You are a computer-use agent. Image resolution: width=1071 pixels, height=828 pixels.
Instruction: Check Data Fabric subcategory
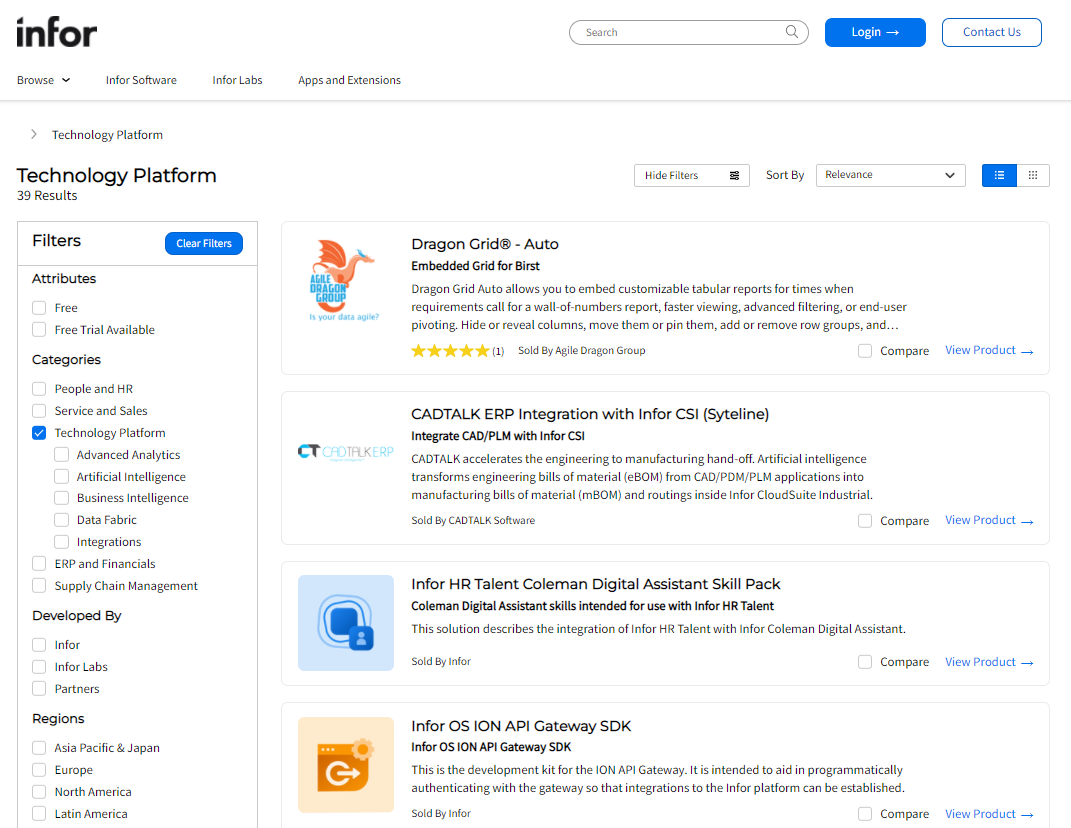(61, 520)
